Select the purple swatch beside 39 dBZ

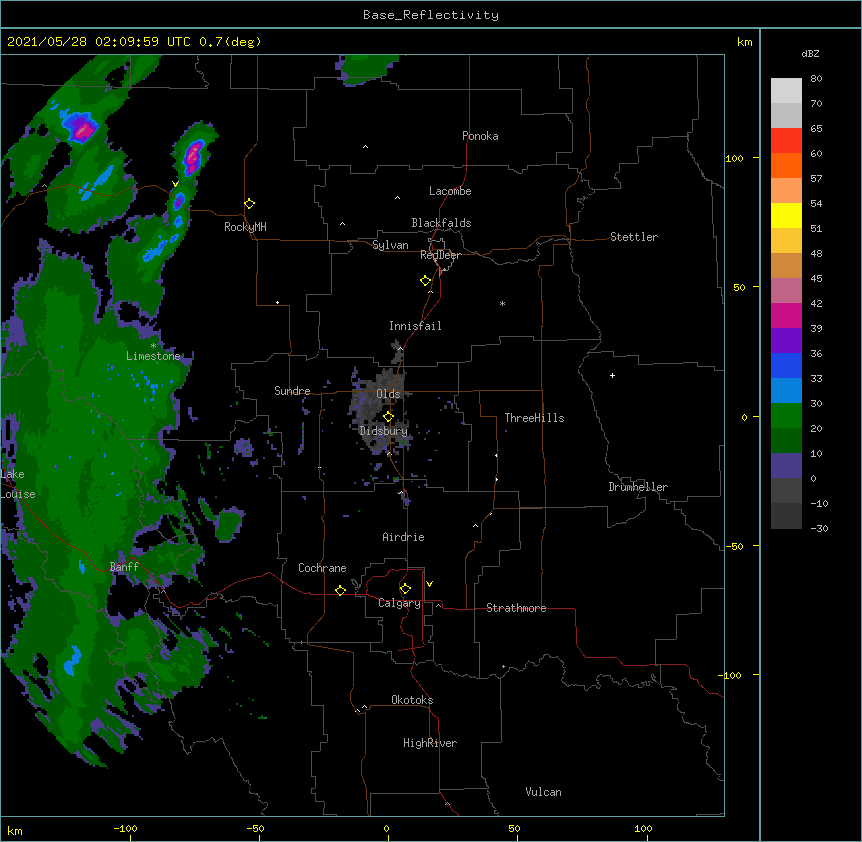coord(786,341)
